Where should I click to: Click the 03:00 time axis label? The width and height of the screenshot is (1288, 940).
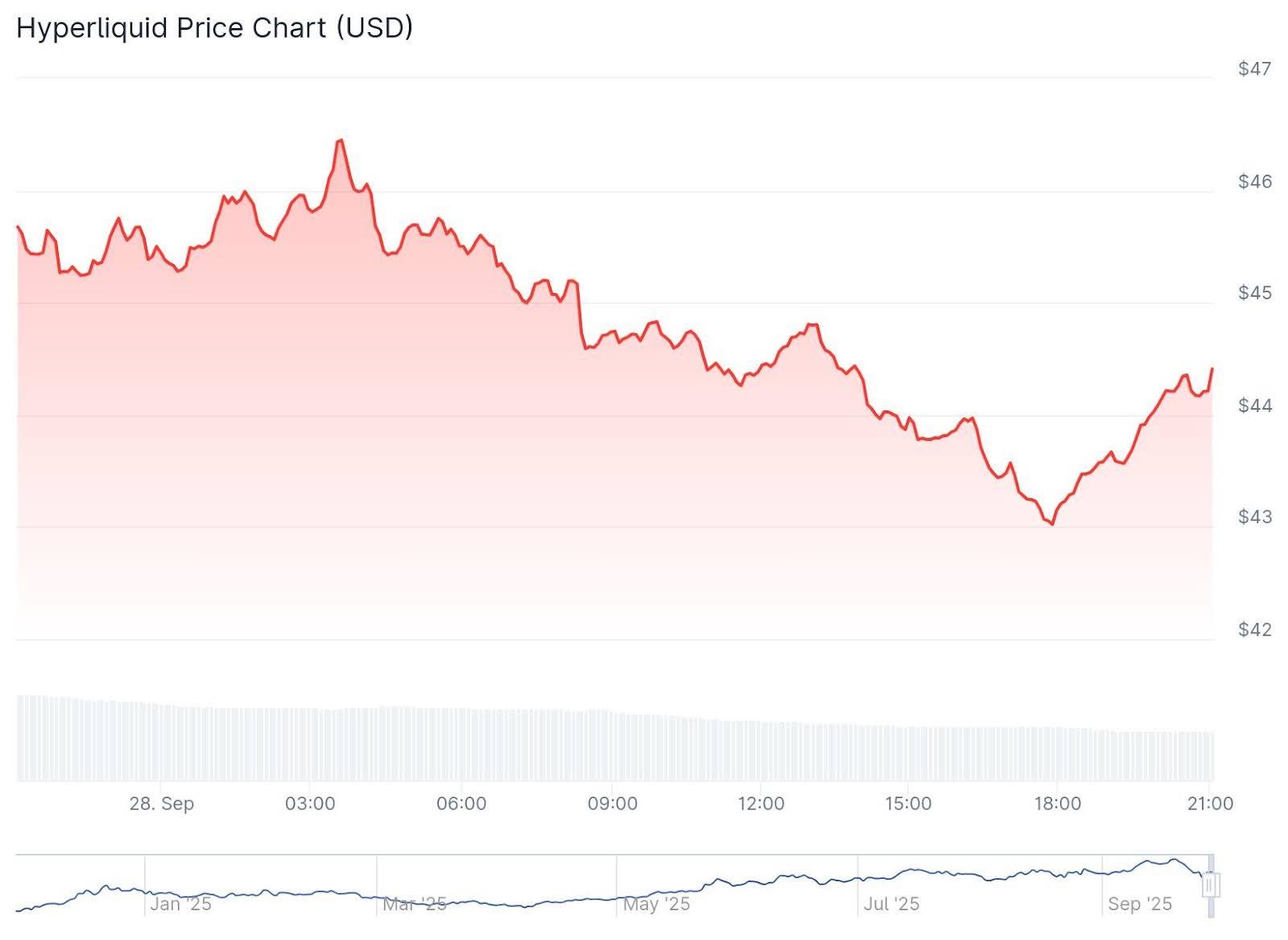tap(310, 803)
